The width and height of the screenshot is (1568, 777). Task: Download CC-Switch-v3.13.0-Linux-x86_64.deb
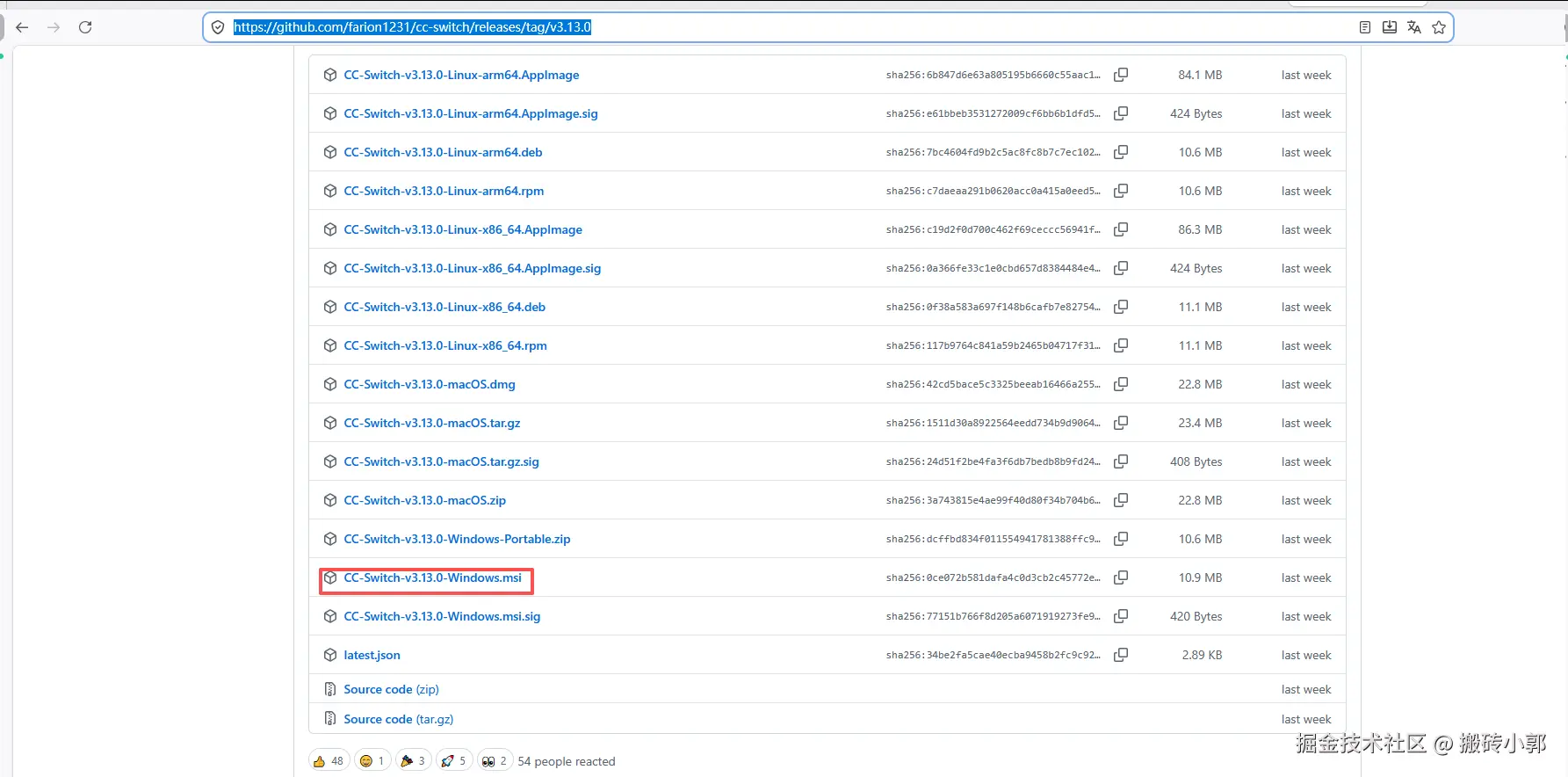(x=444, y=307)
